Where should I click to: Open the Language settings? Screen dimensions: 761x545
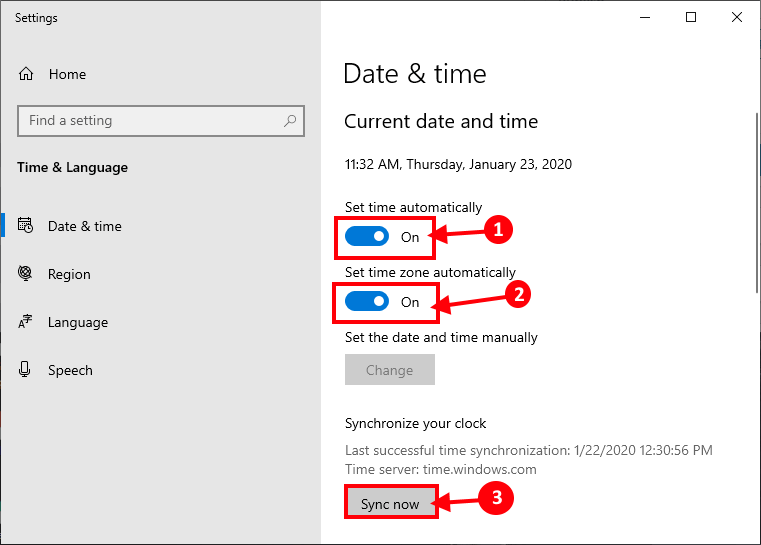coord(78,322)
